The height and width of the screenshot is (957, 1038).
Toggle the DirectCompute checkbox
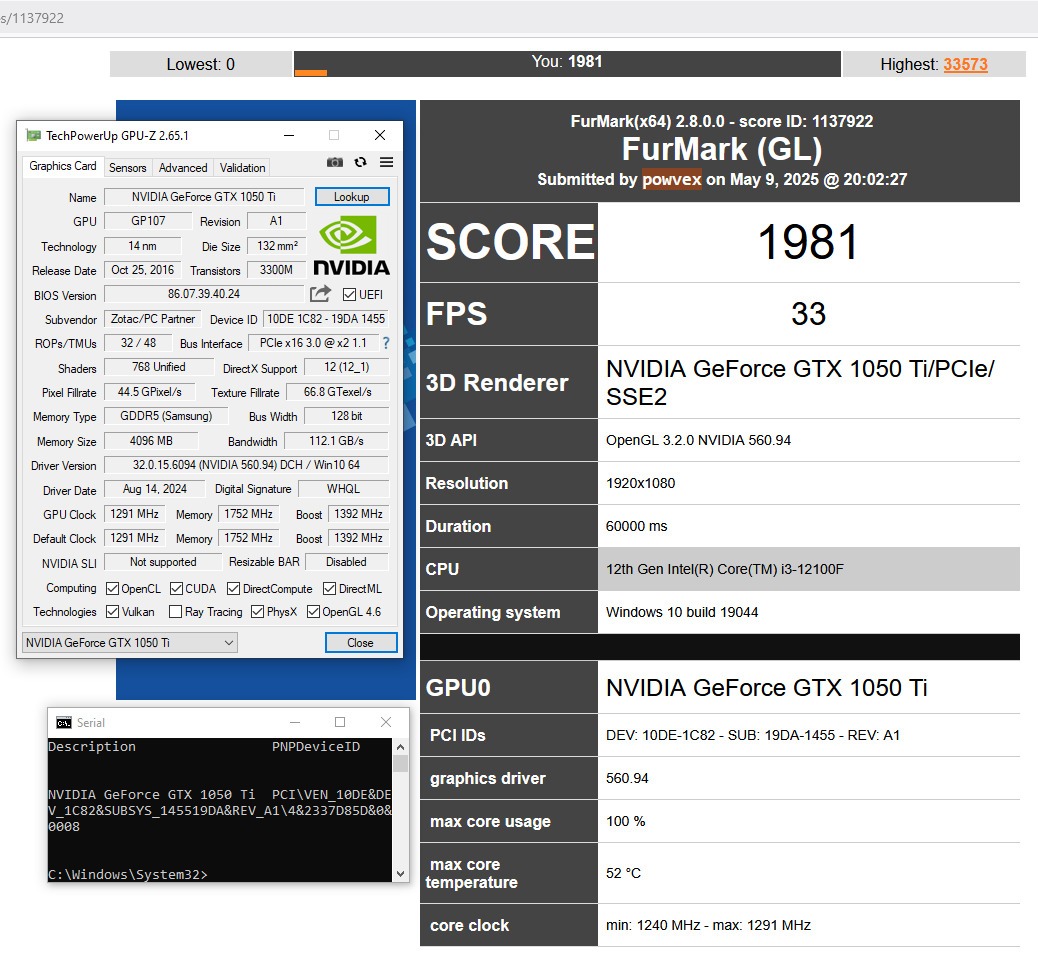(233, 588)
